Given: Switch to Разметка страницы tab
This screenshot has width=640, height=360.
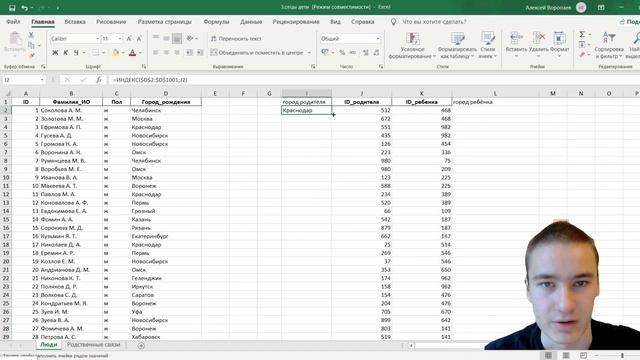Looking at the screenshot, I should pyautogui.click(x=164, y=22).
